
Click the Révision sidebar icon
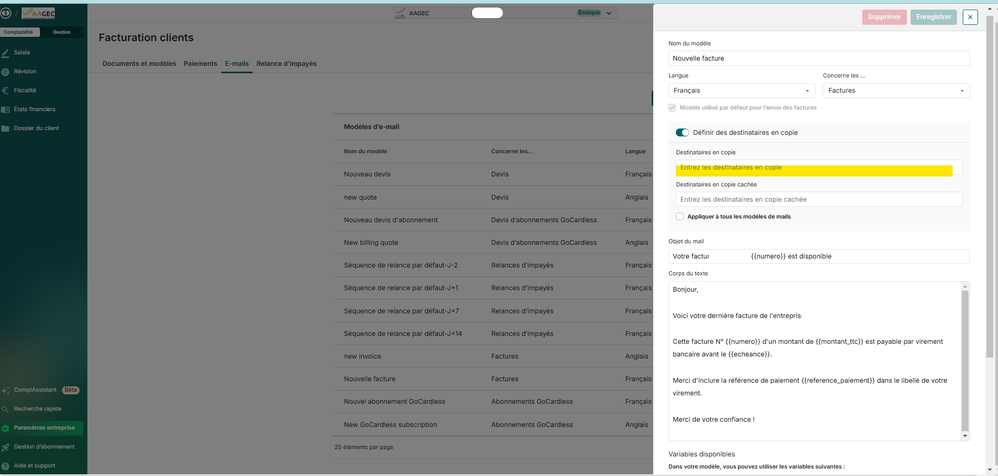pos(6,71)
